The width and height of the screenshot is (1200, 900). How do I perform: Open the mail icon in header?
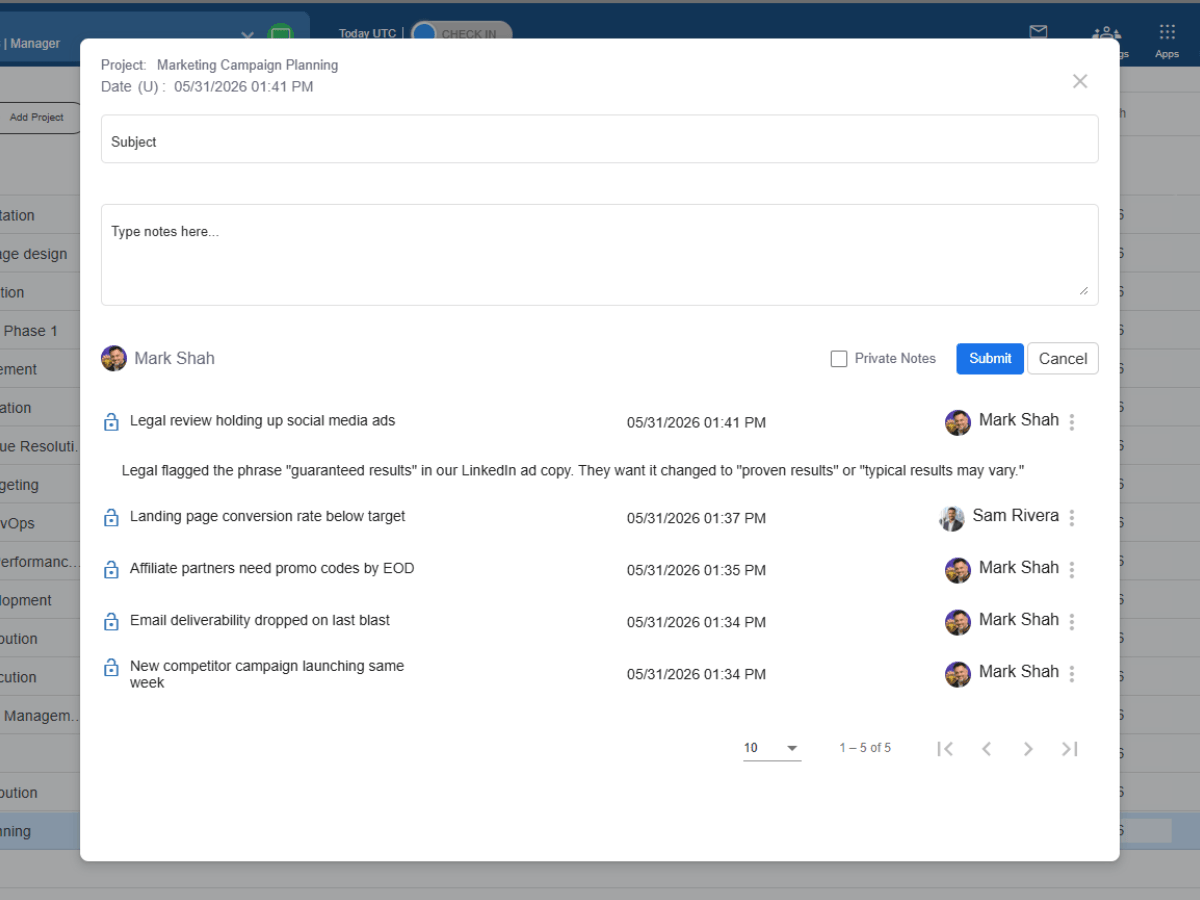[x=1038, y=31]
